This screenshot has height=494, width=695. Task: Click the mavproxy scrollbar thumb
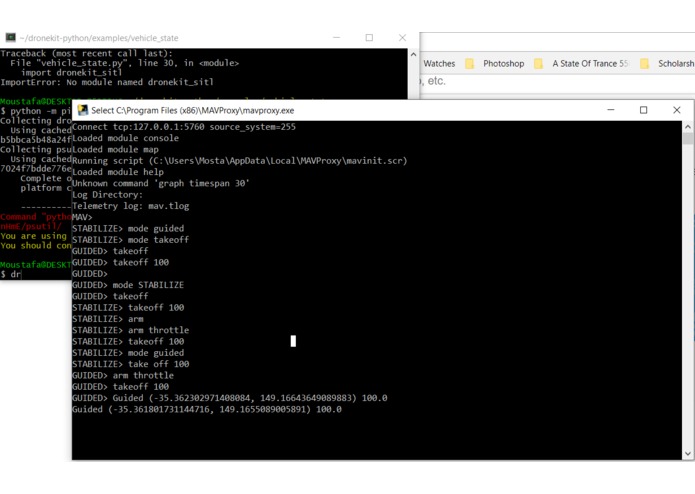tap(687, 139)
